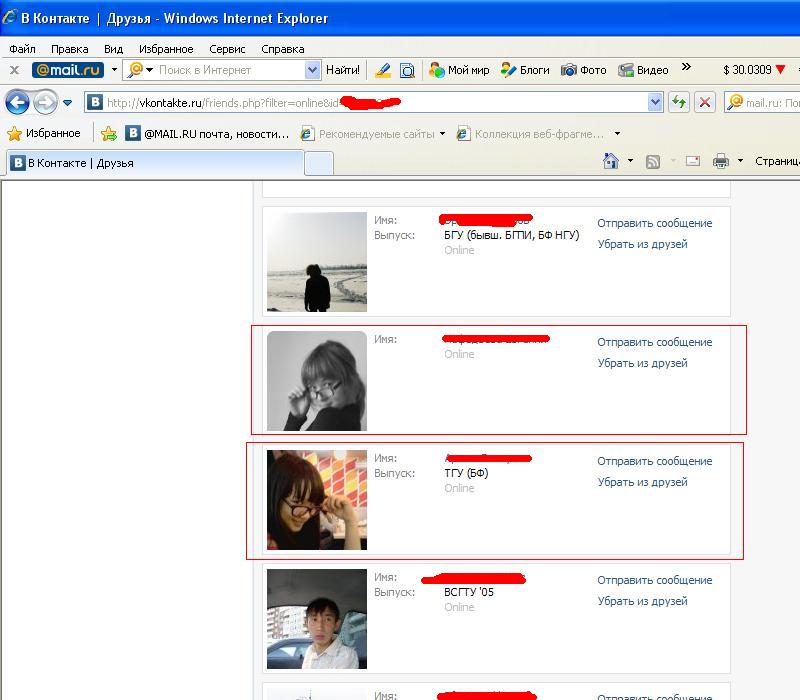Click the Mail.ru search input field
The height and width of the screenshot is (700, 800).
click(228, 70)
